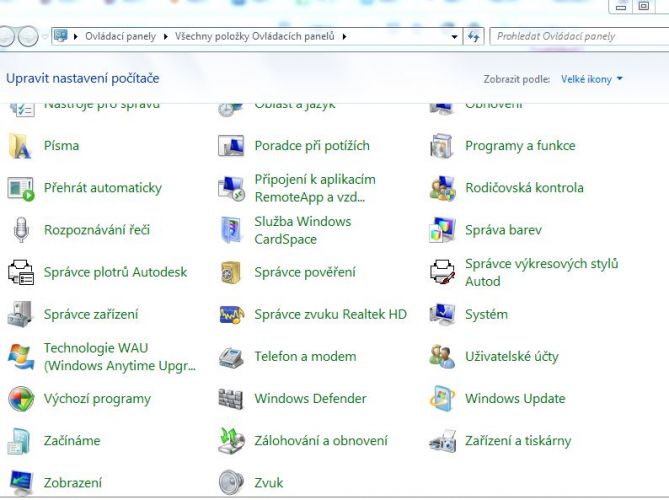Viewport: 669px width, 500px height.
Task: Open the Služba Windows CardSpace icon
Action: (x=232, y=230)
